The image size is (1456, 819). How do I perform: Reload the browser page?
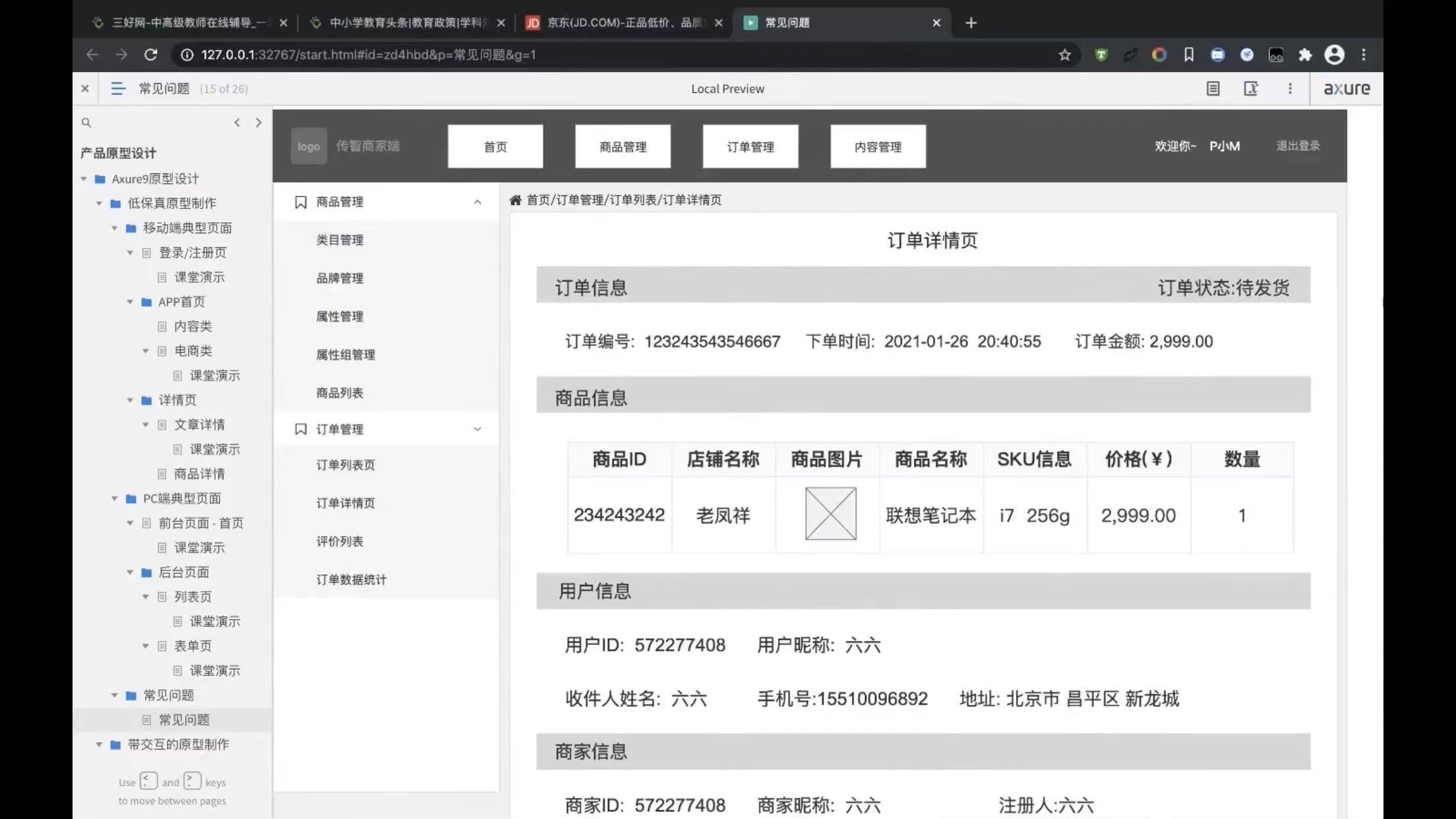coord(151,55)
